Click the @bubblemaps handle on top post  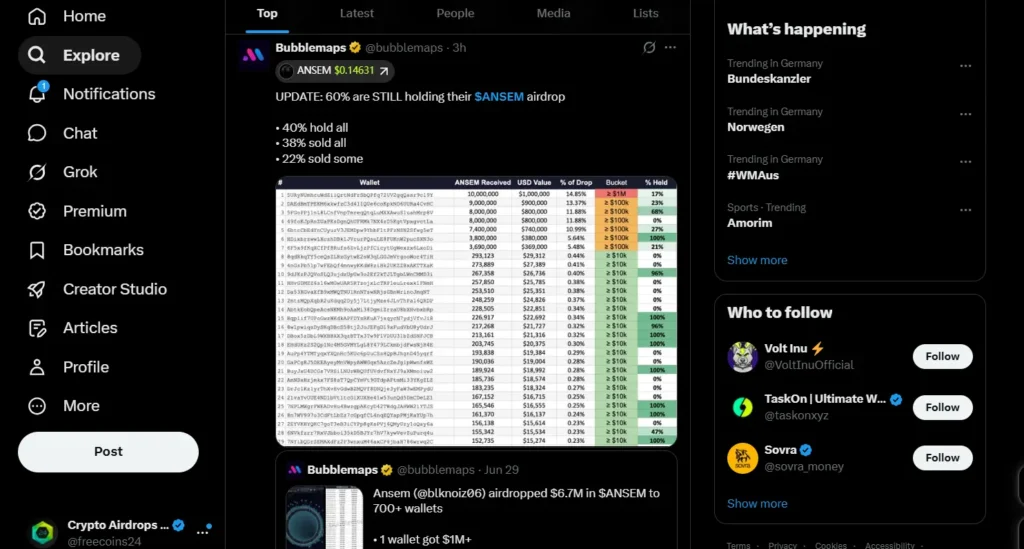tap(404, 48)
